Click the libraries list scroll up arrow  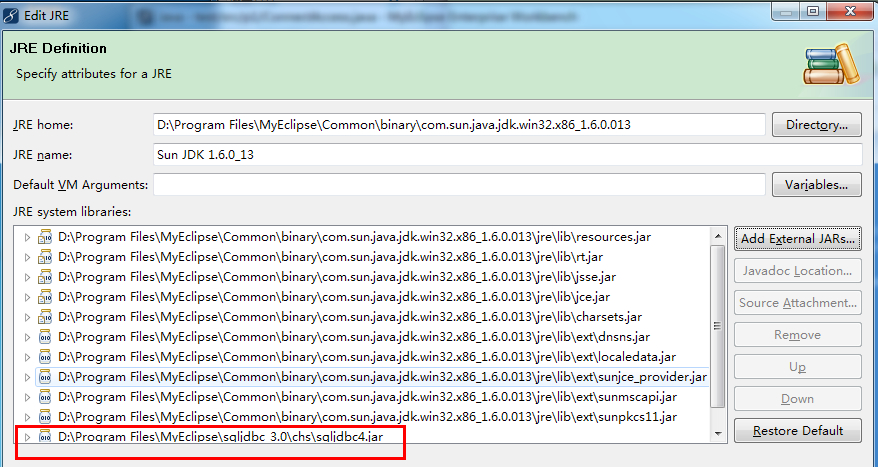point(718,236)
